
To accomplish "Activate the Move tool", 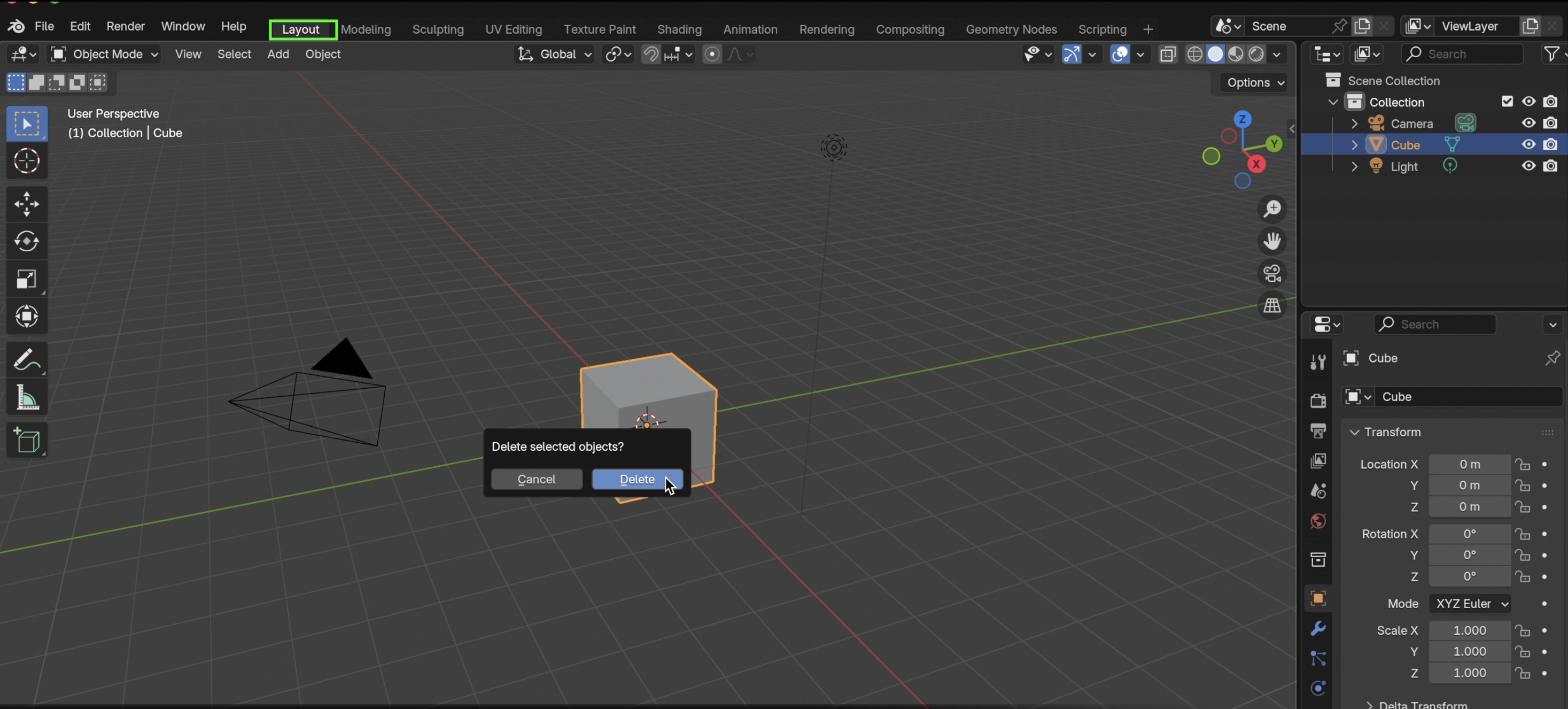I will [26, 204].
